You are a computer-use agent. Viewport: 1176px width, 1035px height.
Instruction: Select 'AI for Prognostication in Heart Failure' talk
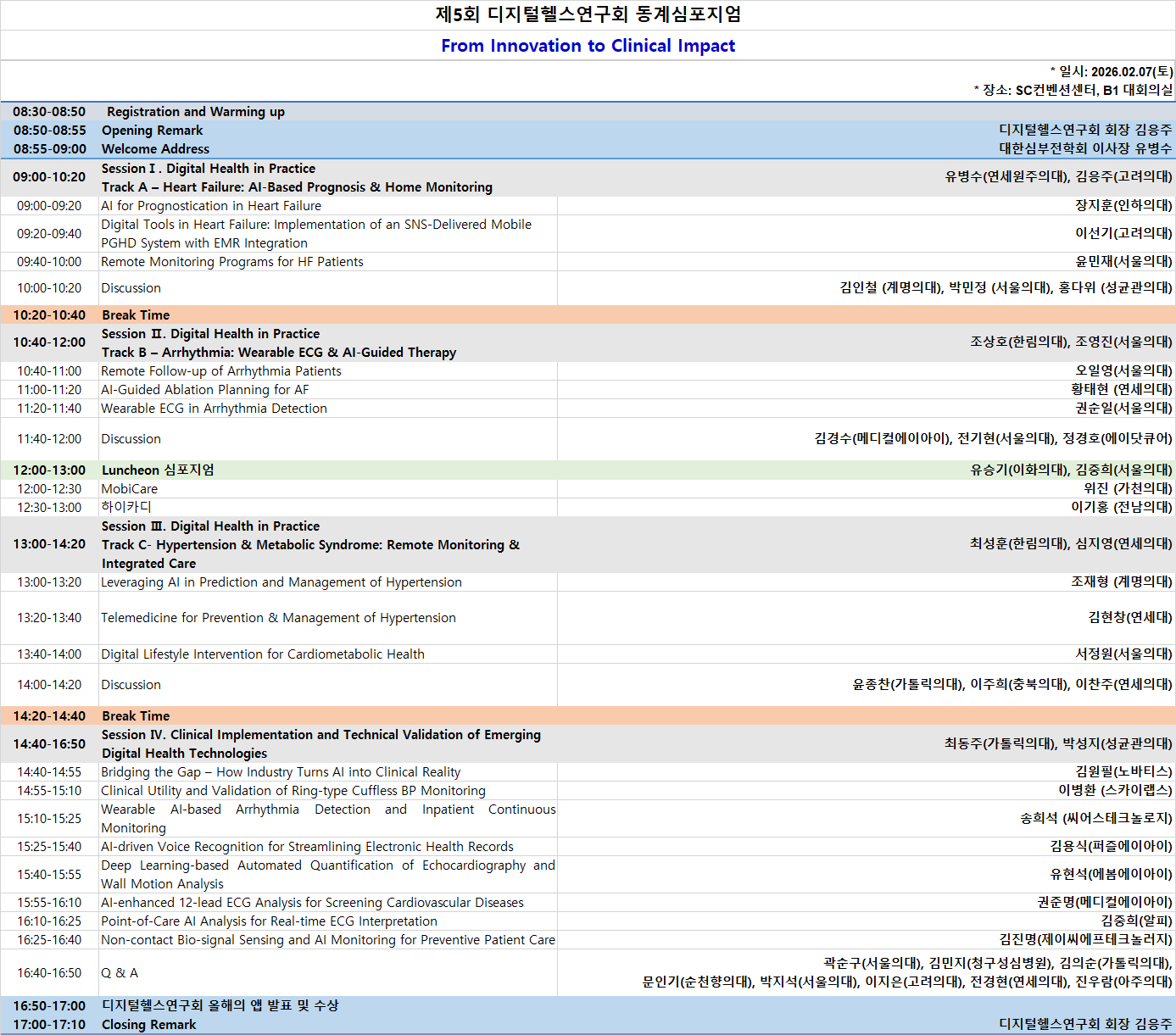(211, 206)
